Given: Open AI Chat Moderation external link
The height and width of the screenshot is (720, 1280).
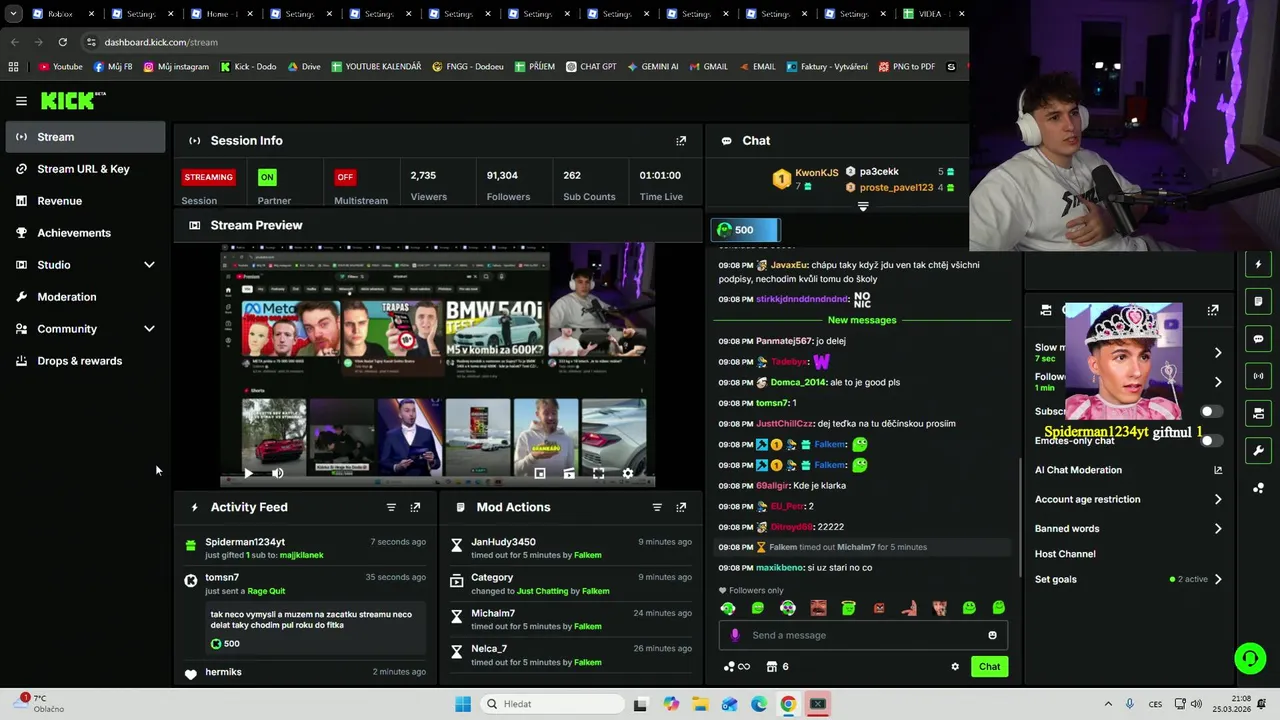Looking at the screenshot, I should (1218, 470).
